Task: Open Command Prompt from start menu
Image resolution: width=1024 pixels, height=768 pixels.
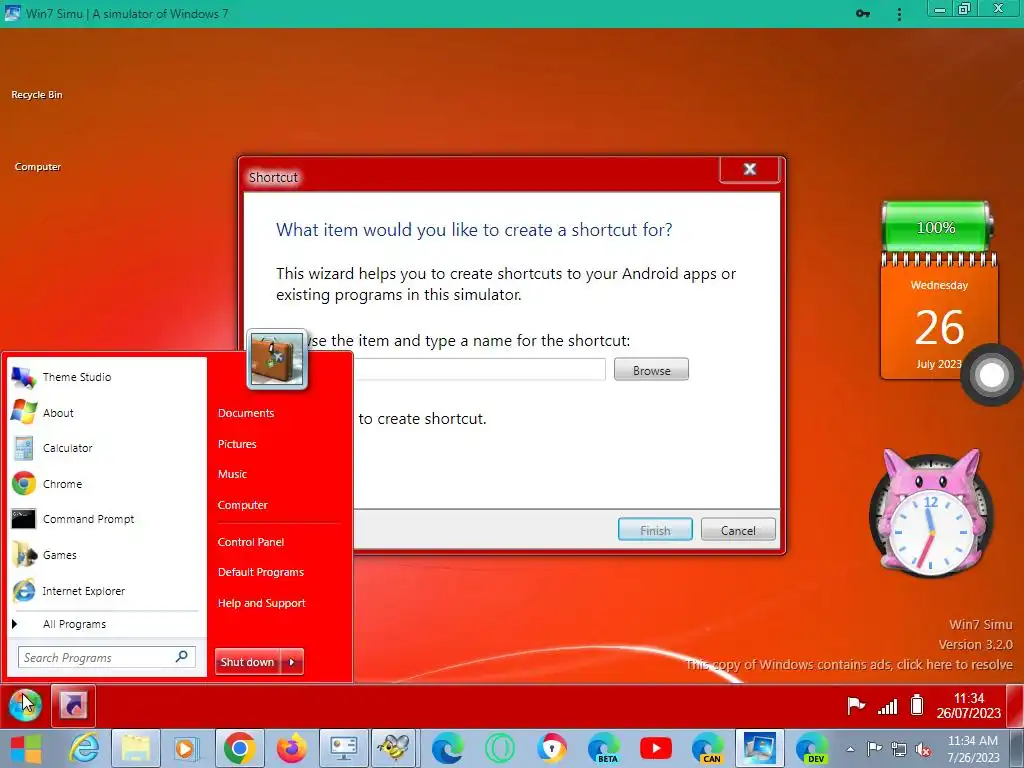Action: (104, 519)
